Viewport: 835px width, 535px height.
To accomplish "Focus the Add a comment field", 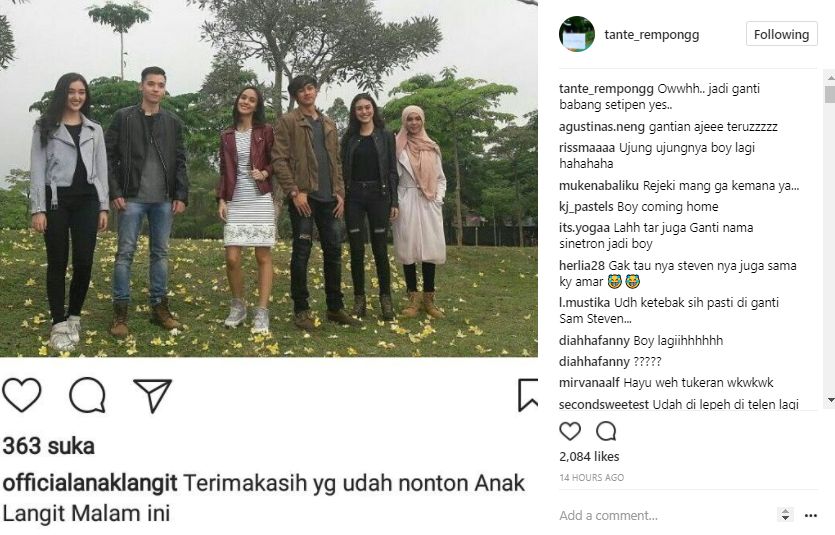I will 666,515.
